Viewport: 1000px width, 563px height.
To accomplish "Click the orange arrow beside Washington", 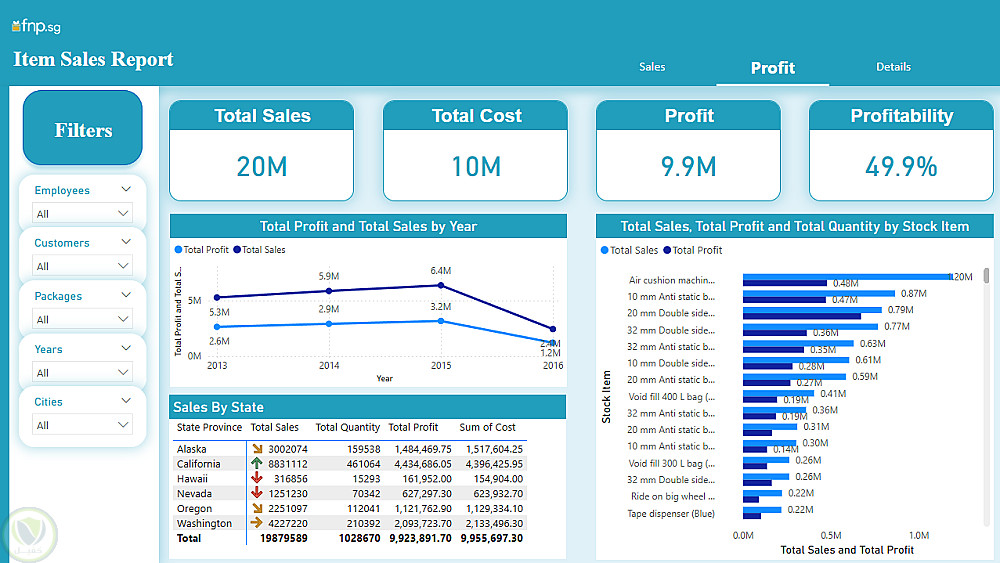I will coord(256,523).
